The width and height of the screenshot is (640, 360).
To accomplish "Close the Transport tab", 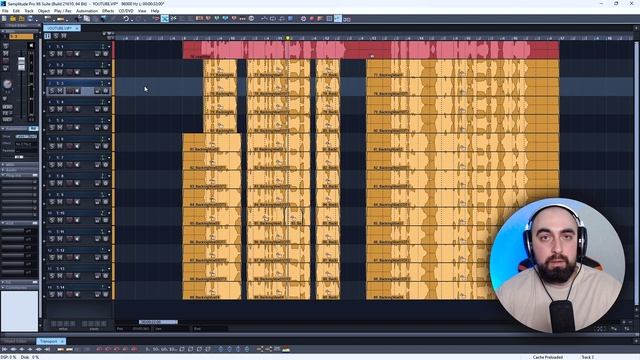I will coord(62,341).
